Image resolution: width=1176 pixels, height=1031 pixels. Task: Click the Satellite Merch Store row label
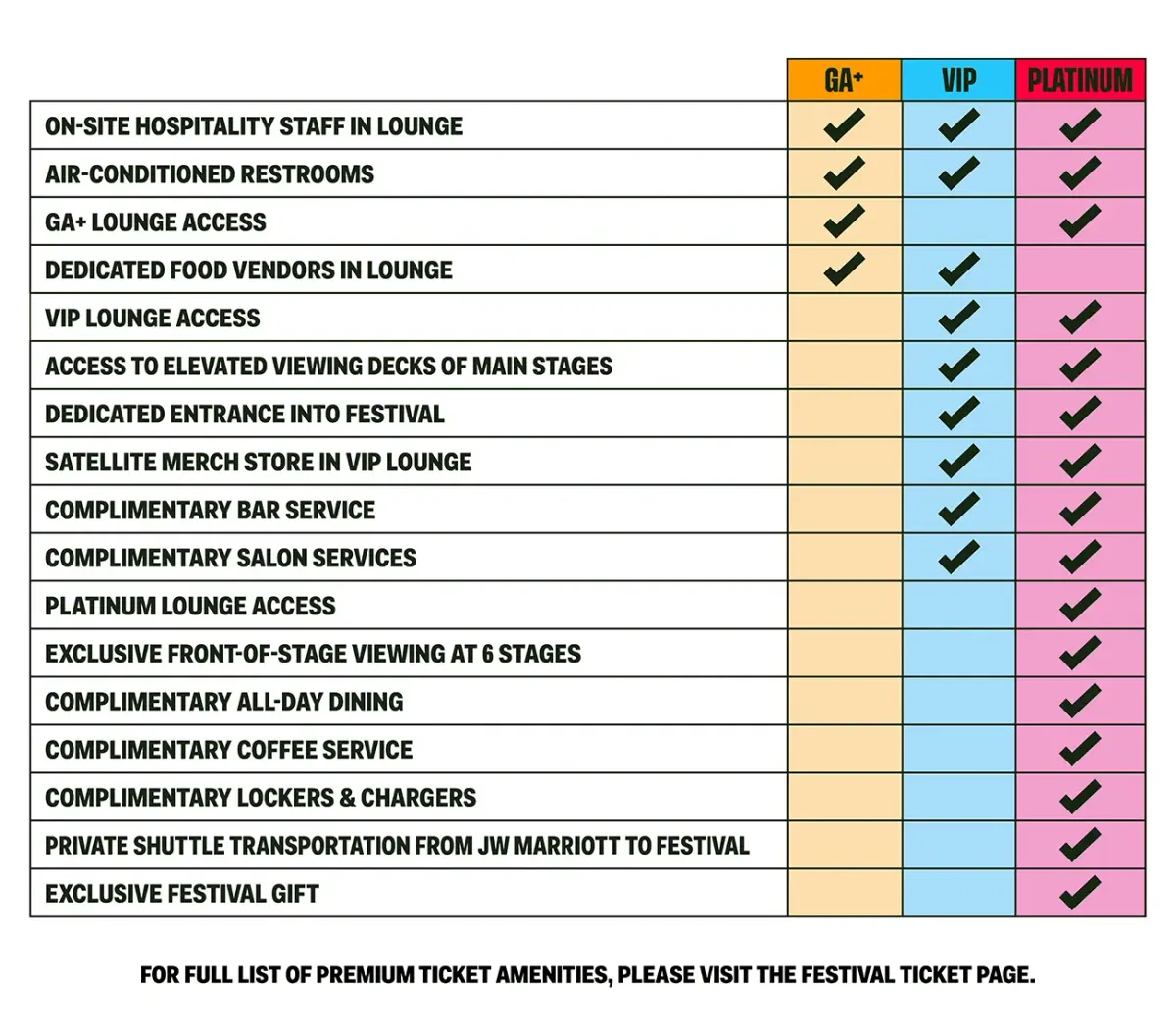[x=259, y=463]
